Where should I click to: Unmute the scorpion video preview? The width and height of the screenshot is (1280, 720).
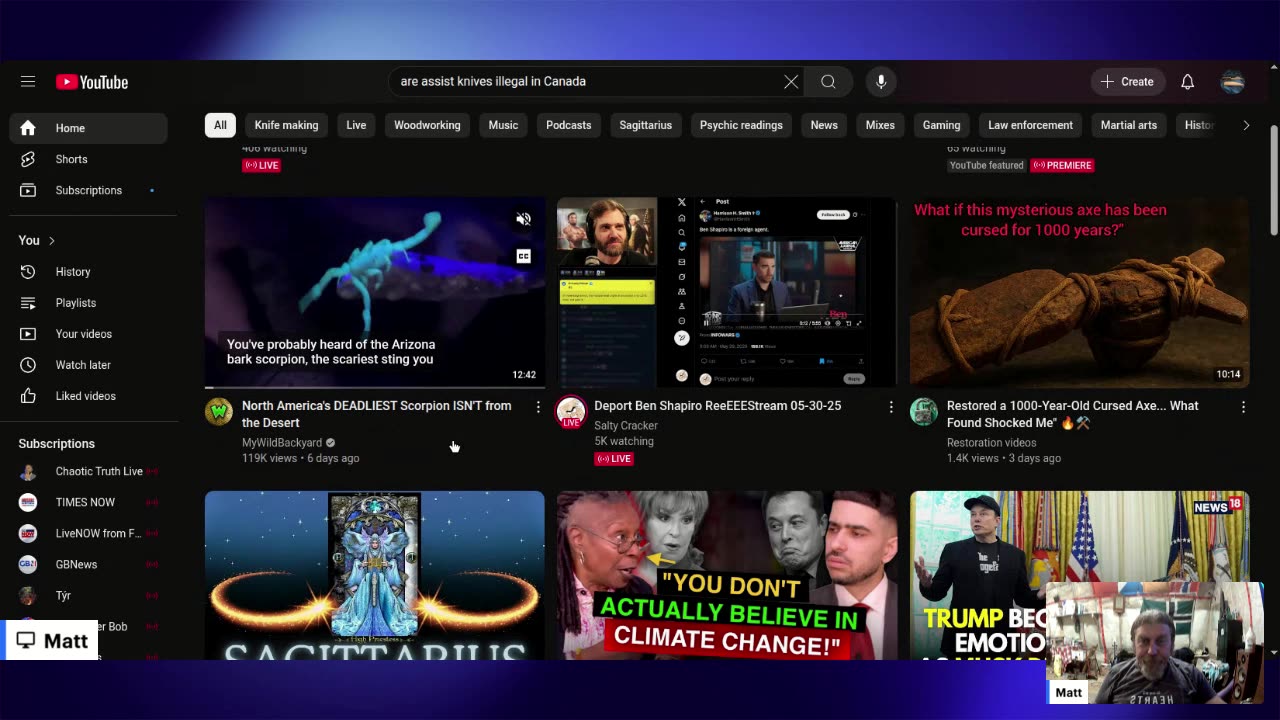(x=523, y=219)
